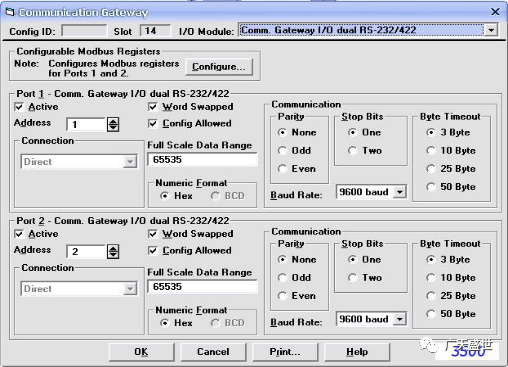Select 50 Byte timeout for Port 1
This screenshot has width=508, height=367.
coord(431,187)
